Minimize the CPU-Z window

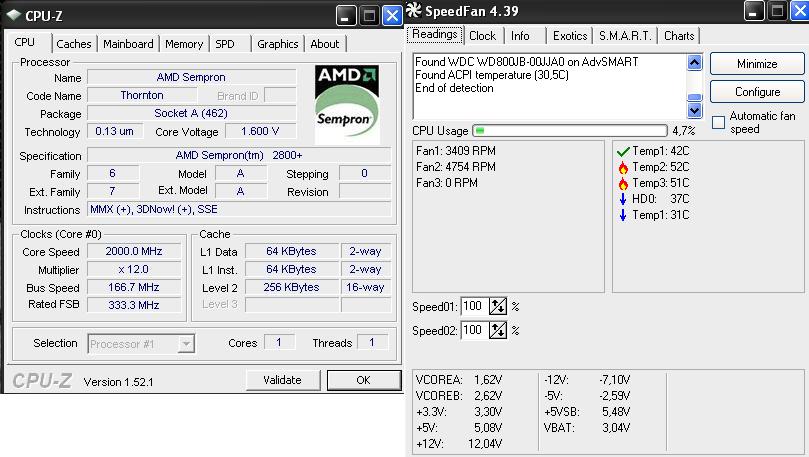346,15
